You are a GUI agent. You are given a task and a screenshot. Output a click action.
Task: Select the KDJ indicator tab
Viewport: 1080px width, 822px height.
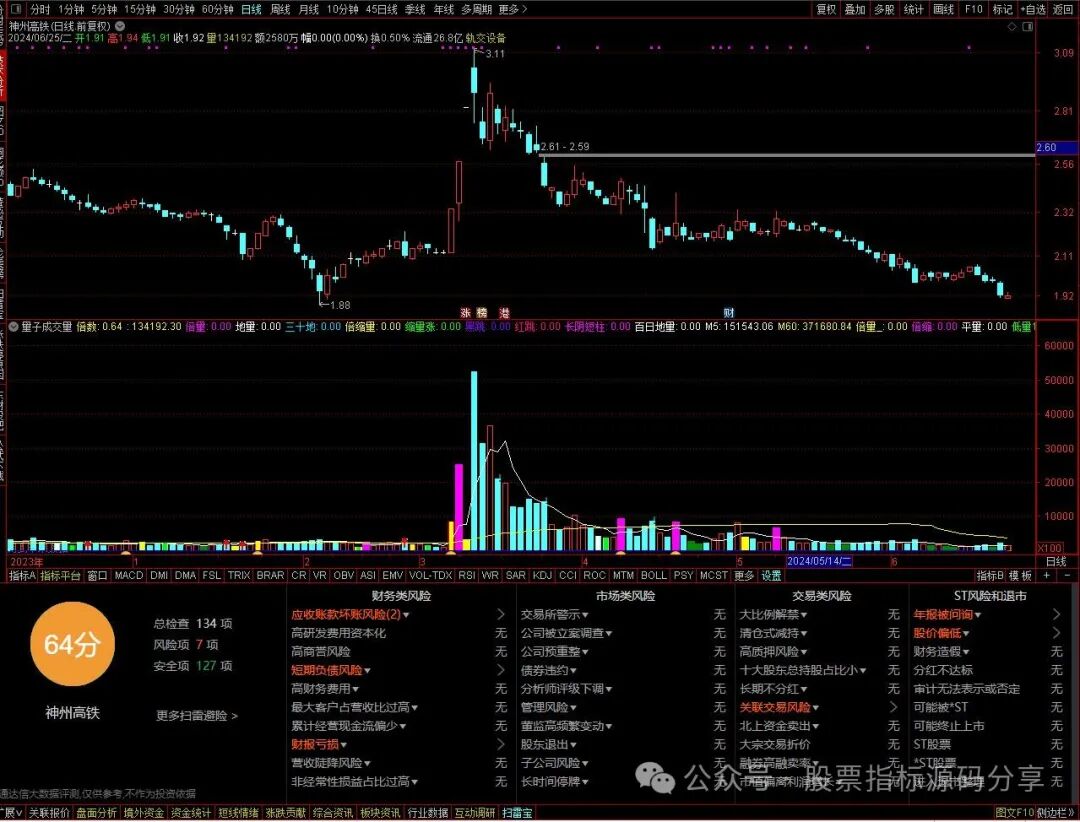click(542, 575)
